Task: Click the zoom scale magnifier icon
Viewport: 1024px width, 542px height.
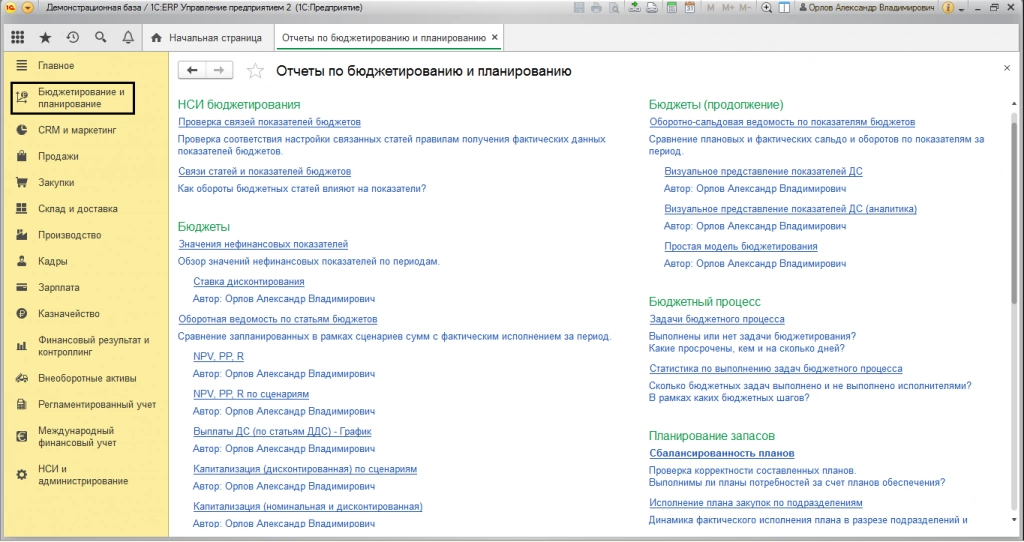Action: (766, 8)
